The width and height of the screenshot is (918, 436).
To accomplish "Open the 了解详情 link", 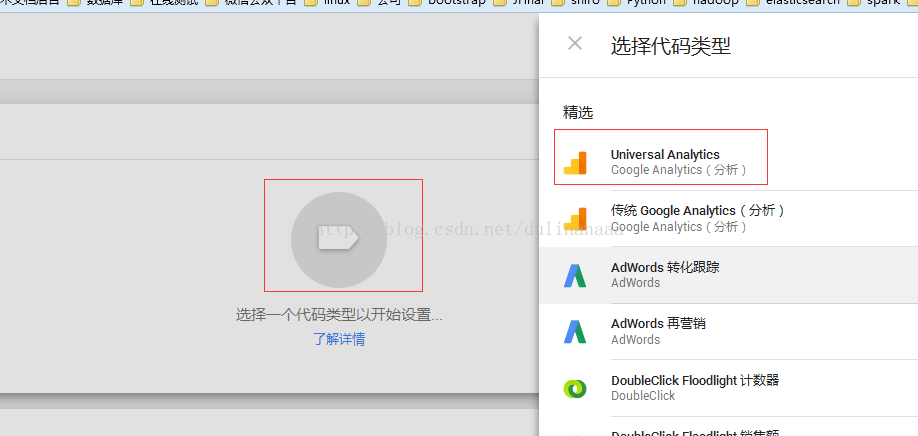I will tap(340, 339).
